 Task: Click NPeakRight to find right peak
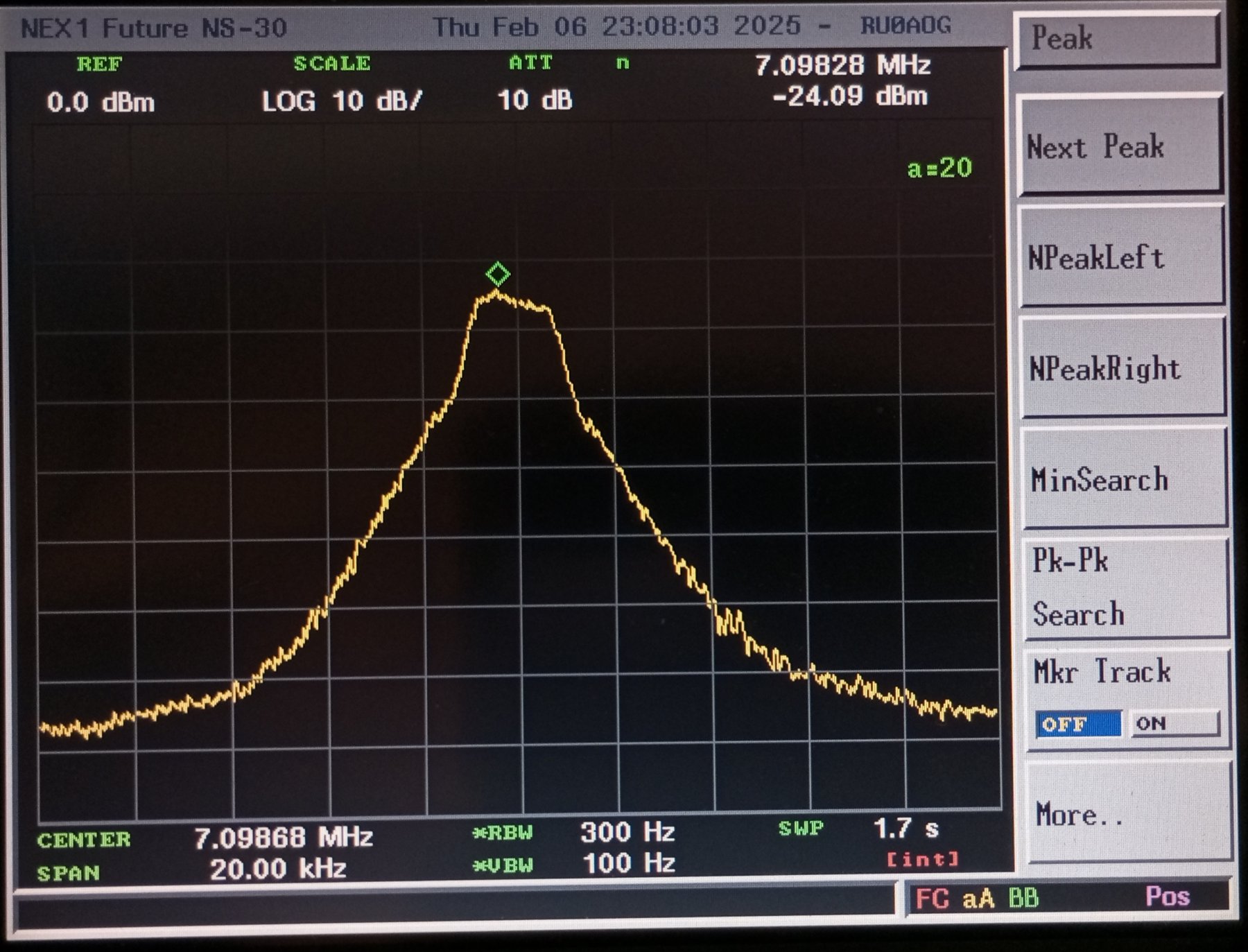[x=1122, y=368]
